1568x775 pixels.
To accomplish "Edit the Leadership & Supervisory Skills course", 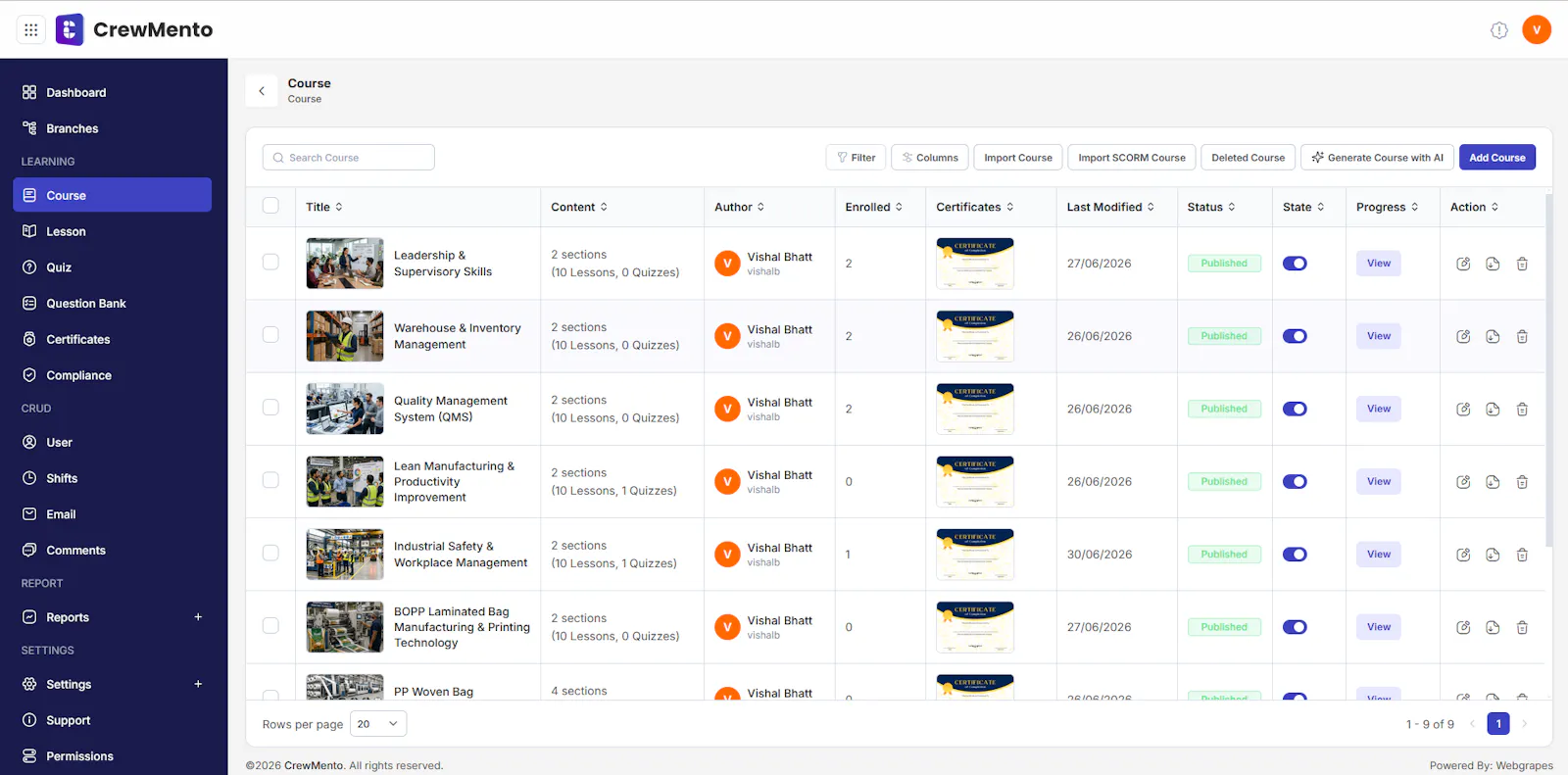I will coord(1463,264).
